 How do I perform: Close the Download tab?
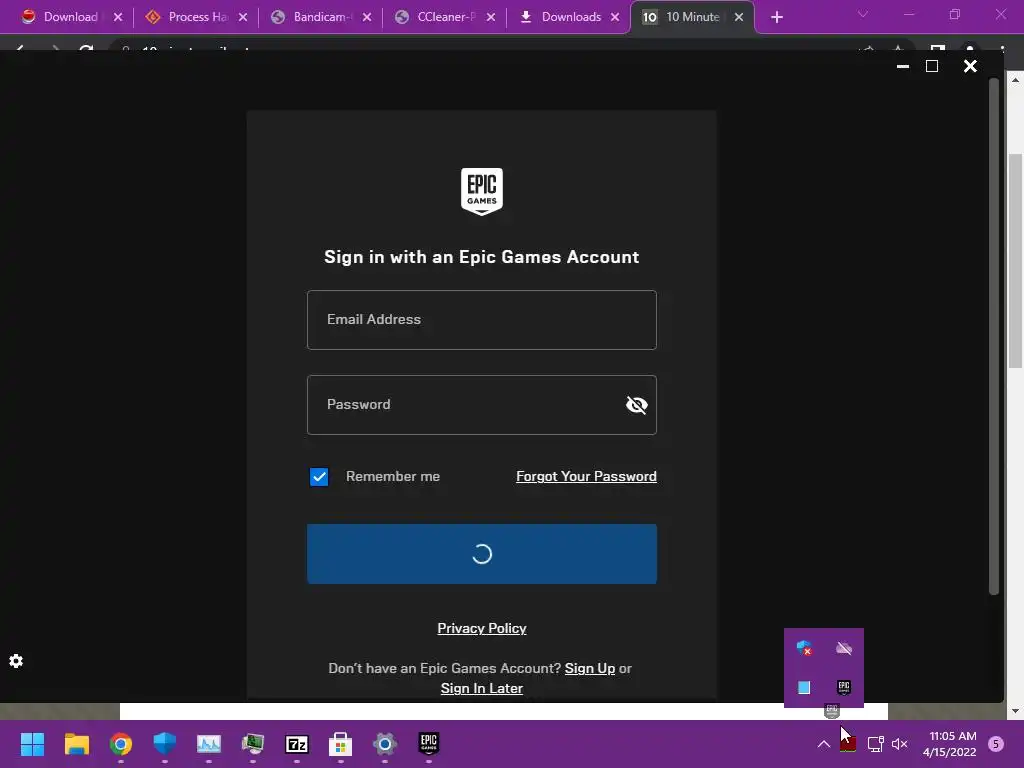click(118, 17)
